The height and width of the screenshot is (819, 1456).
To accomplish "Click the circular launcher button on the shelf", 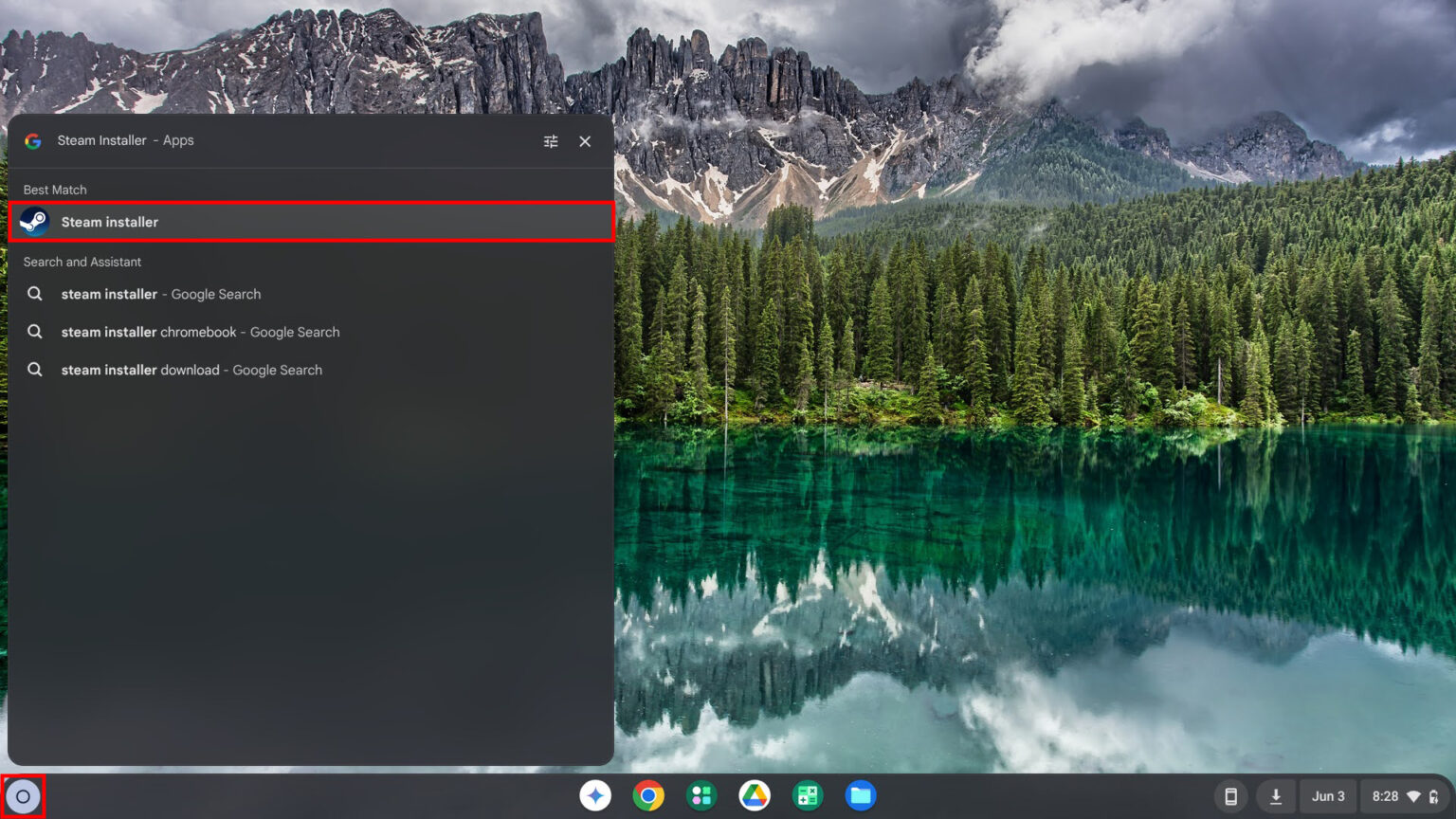I will point(23,796).
